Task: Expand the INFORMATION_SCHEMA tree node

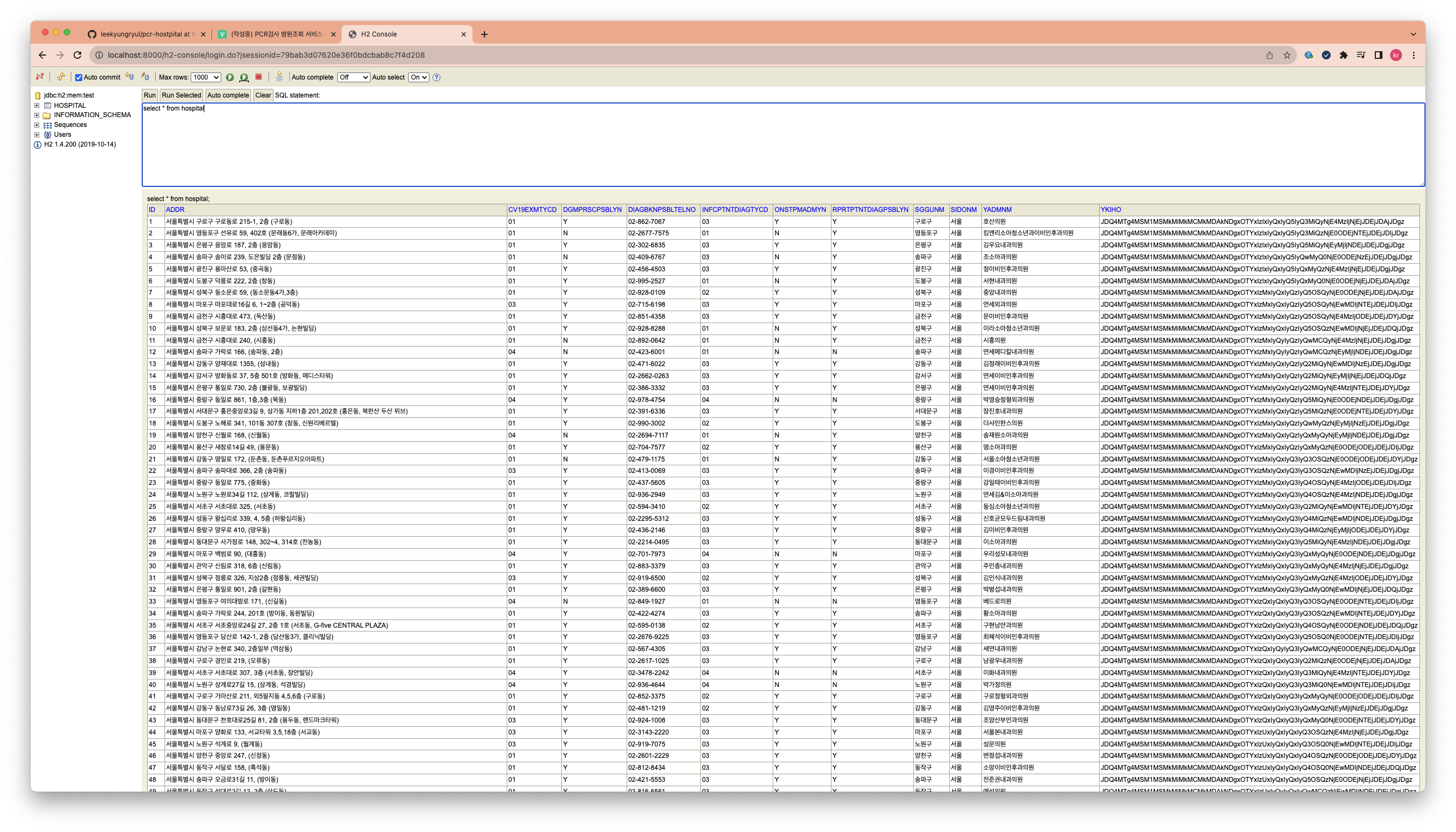Action: click(37, 115)
